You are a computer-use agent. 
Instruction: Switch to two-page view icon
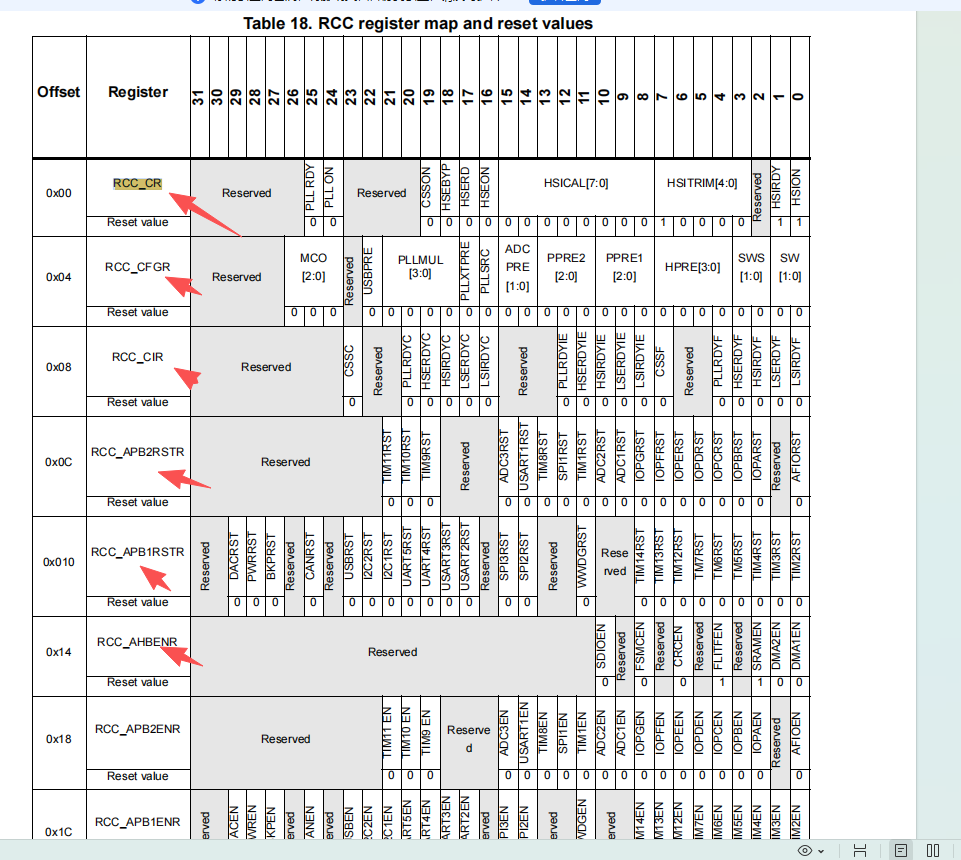933,850
